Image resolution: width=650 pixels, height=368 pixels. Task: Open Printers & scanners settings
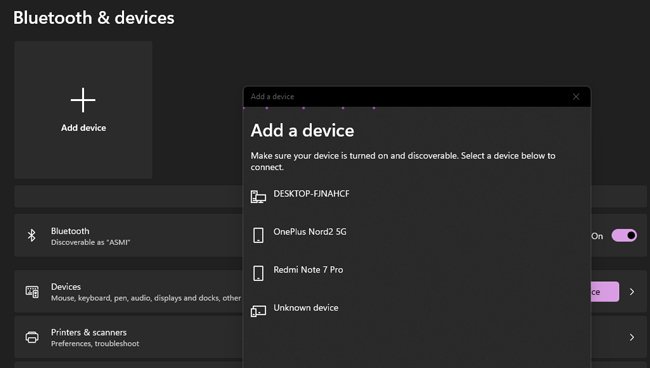(x=330, y=337)
